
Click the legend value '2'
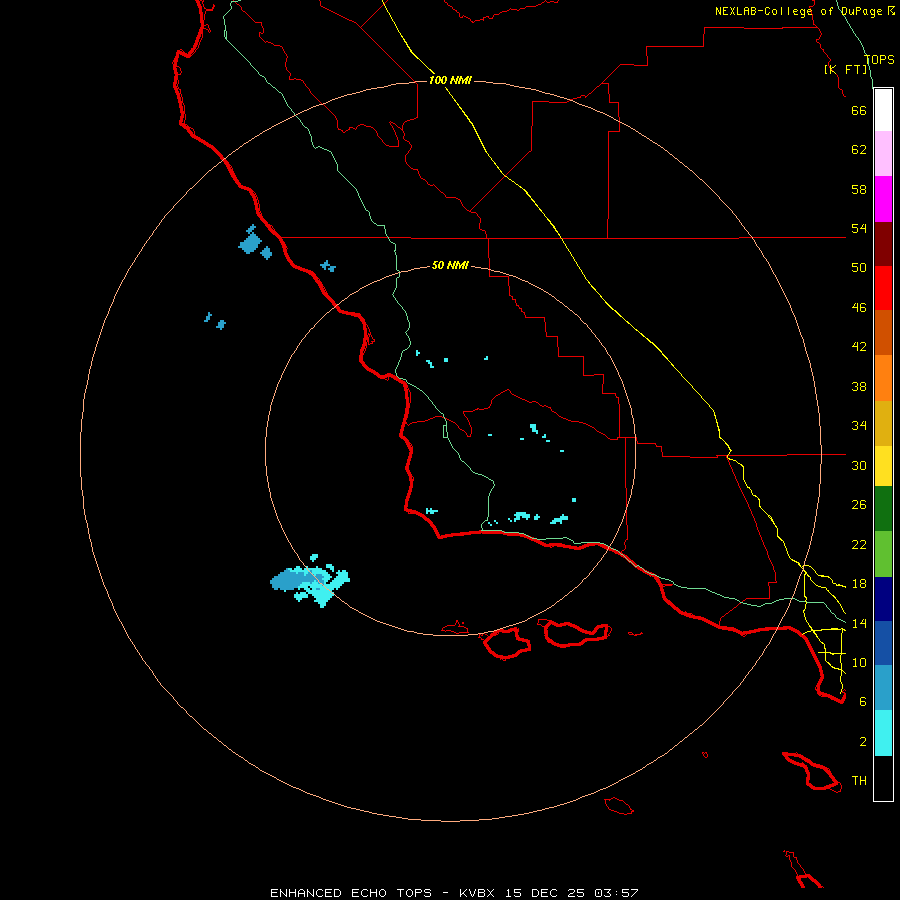click(x=863, y=742)
